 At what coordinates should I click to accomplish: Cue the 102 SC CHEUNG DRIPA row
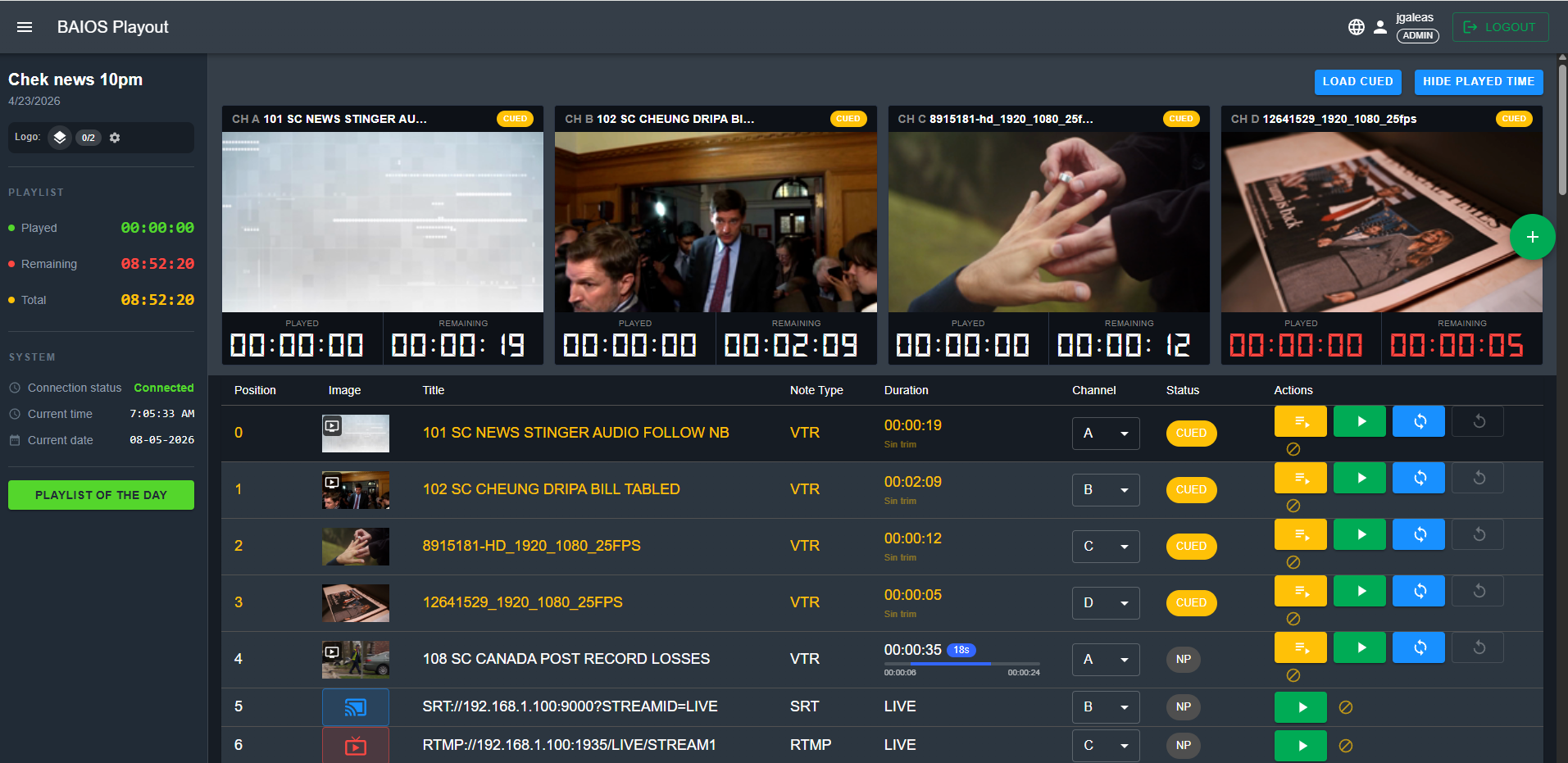[x=1300, y=478]
